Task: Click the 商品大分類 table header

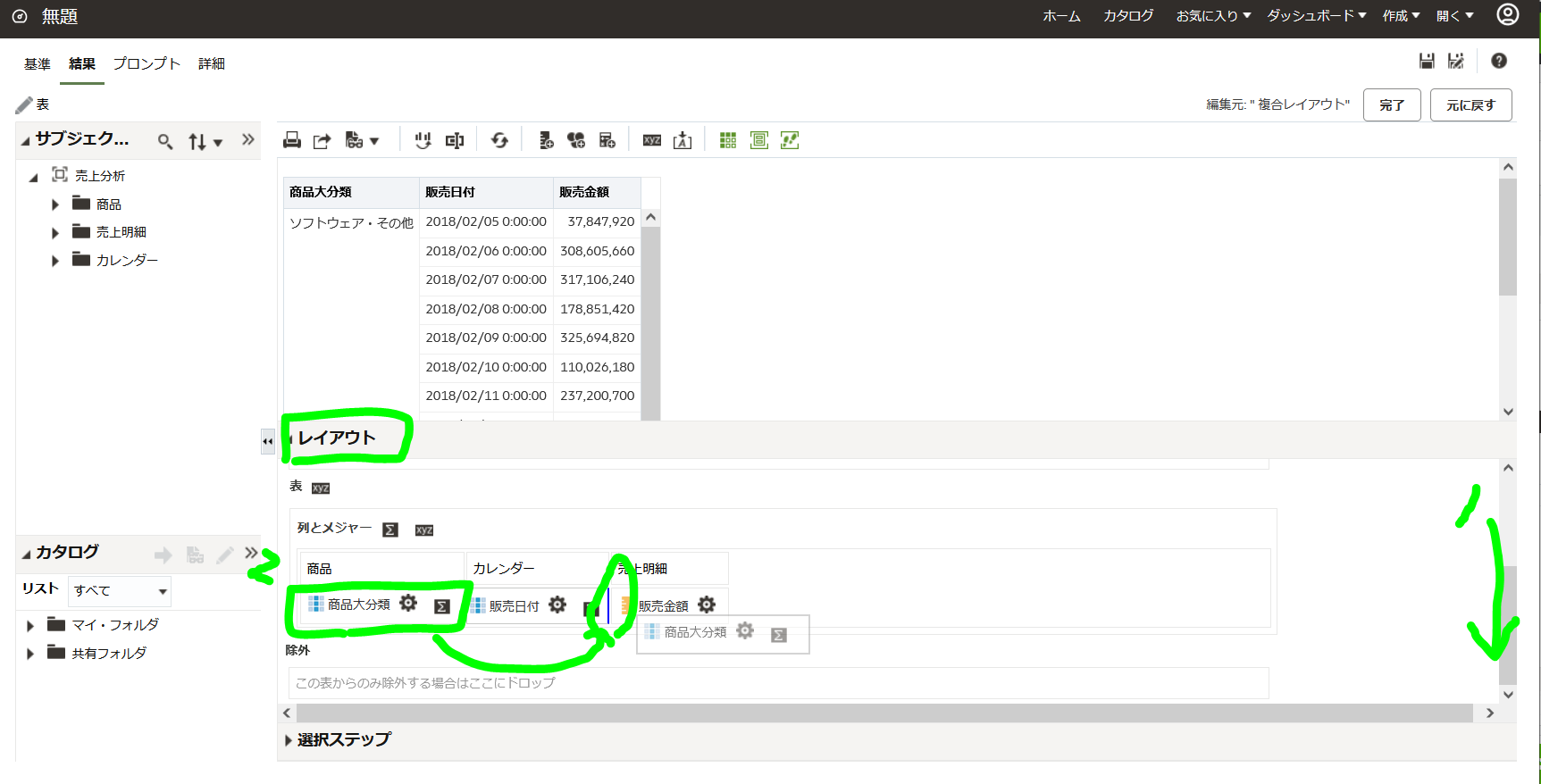Action: point(352,192)
